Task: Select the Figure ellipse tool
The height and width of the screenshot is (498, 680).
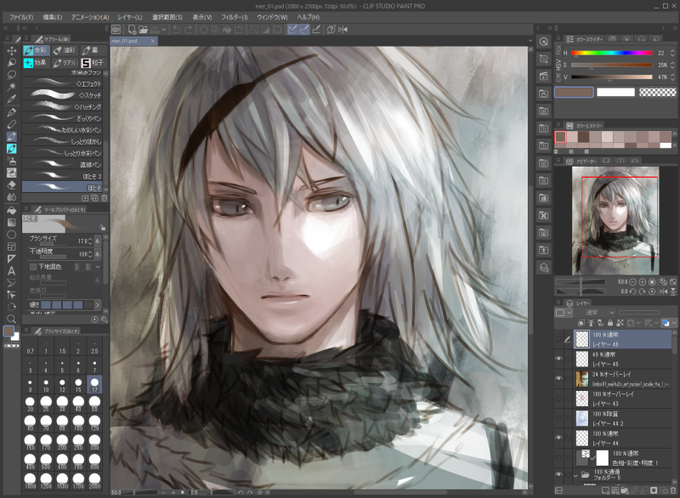Action: pyautogui.click(x=12, y=235)
